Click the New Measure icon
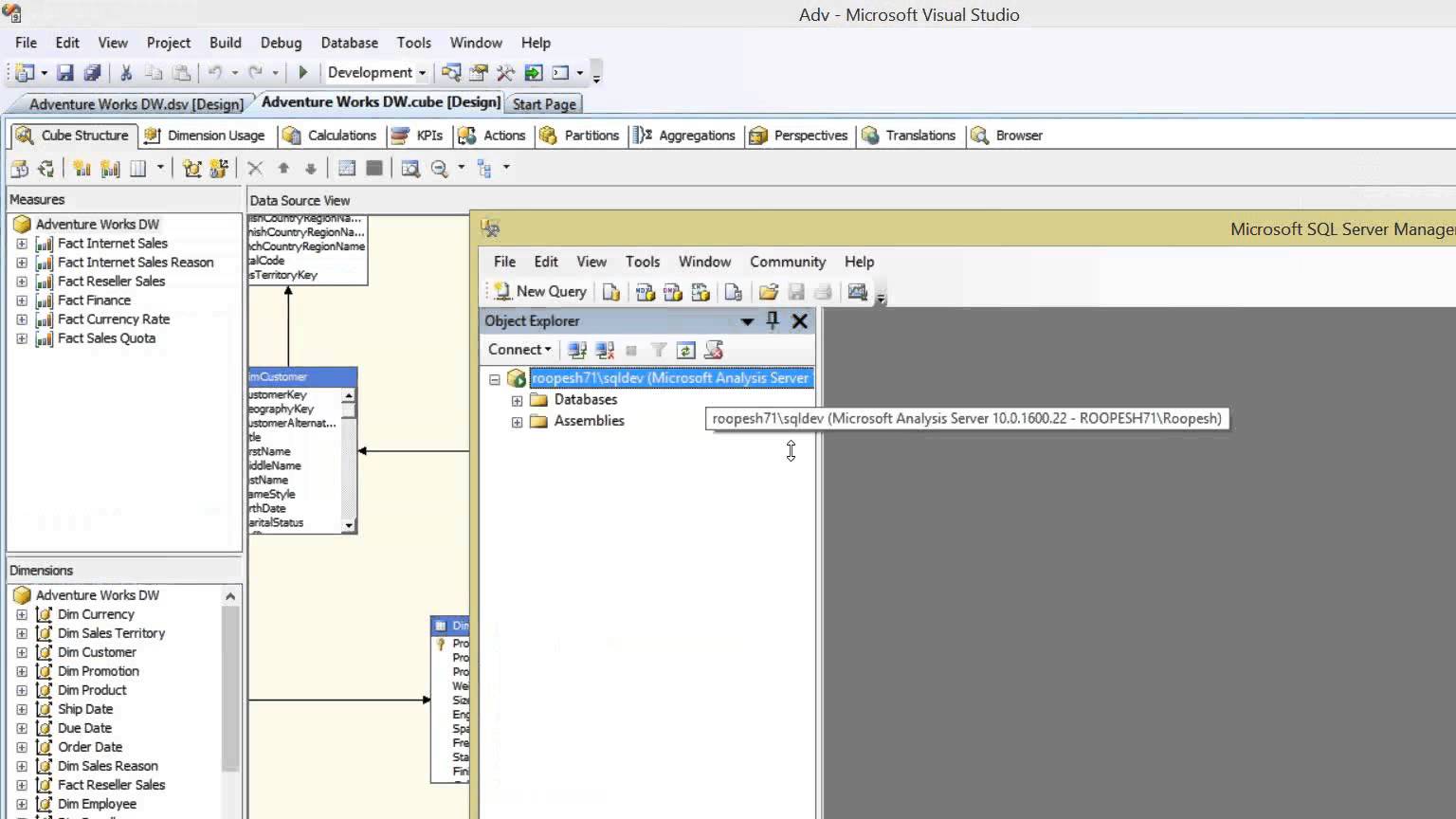1456x819 pixels. pos(82,168)
